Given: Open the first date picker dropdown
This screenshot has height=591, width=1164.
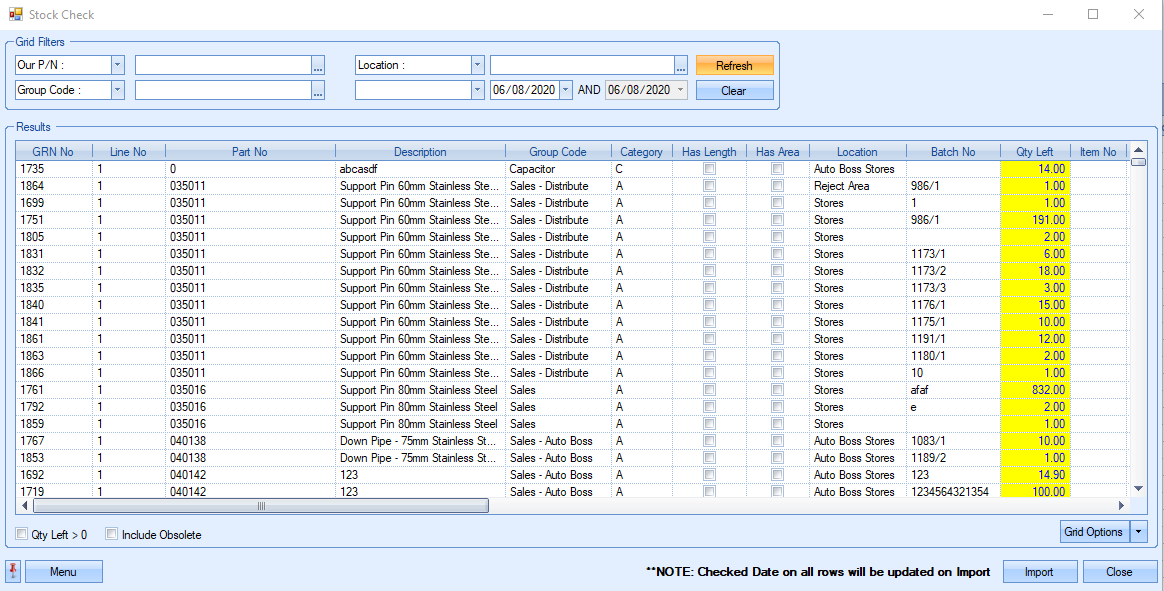Looking at the screenshot, I should click(566, 90).
